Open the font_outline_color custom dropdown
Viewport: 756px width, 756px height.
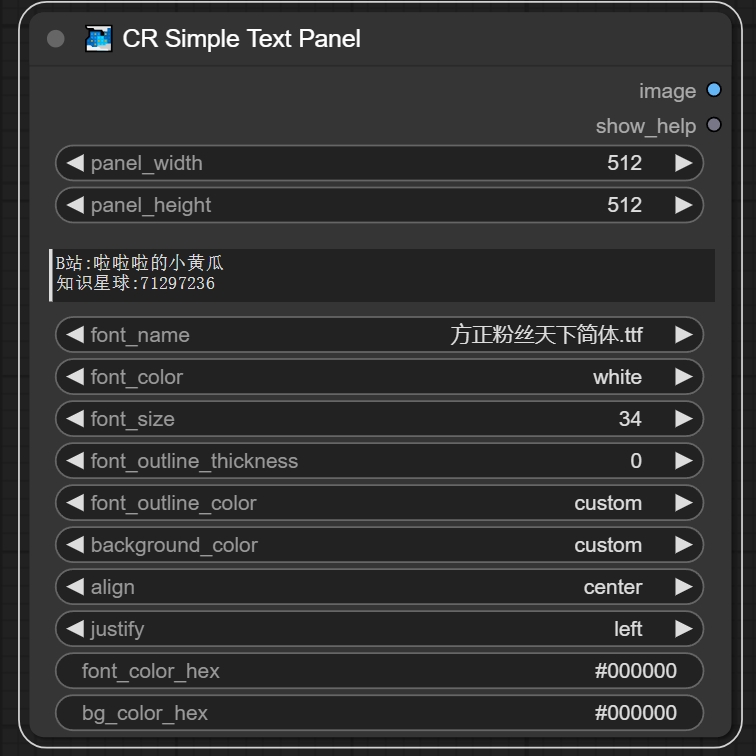(380, 503)
